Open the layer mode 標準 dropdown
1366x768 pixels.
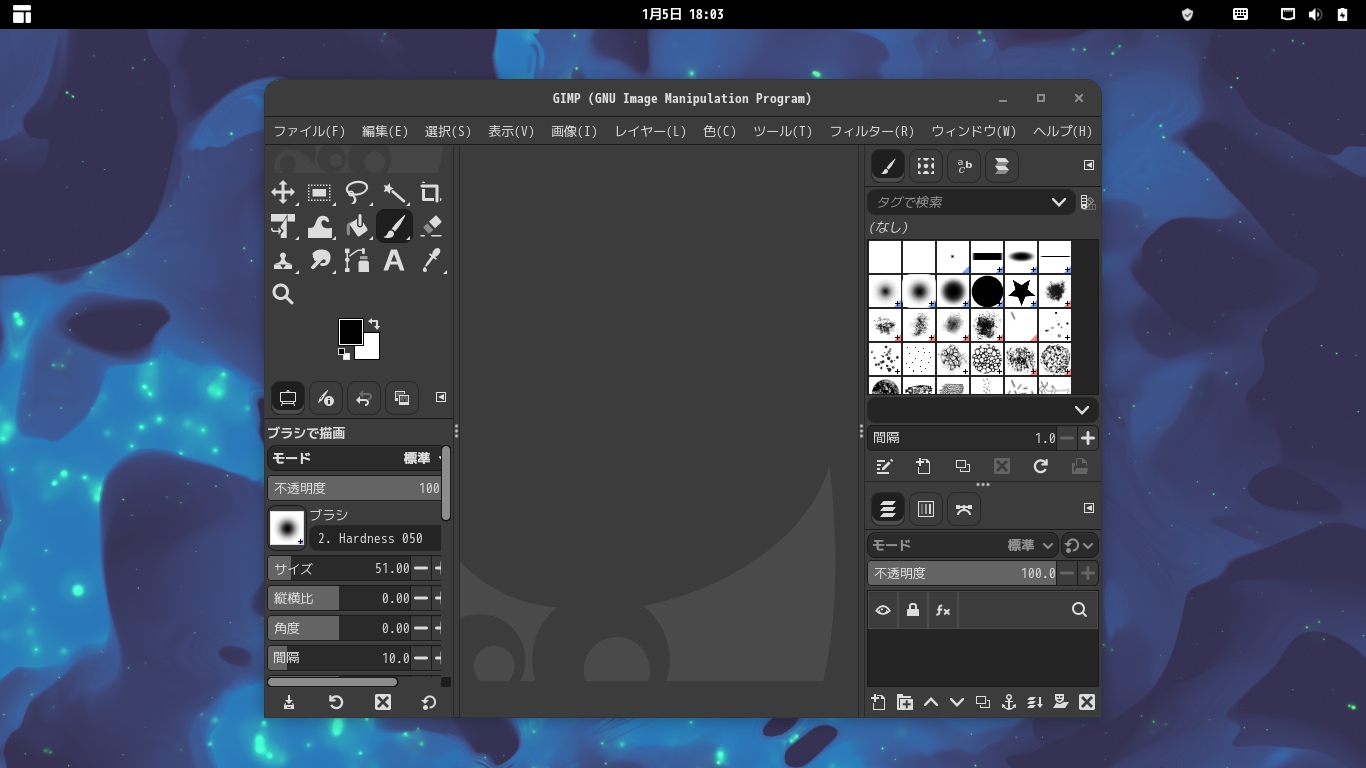[x=1031, y=545]
